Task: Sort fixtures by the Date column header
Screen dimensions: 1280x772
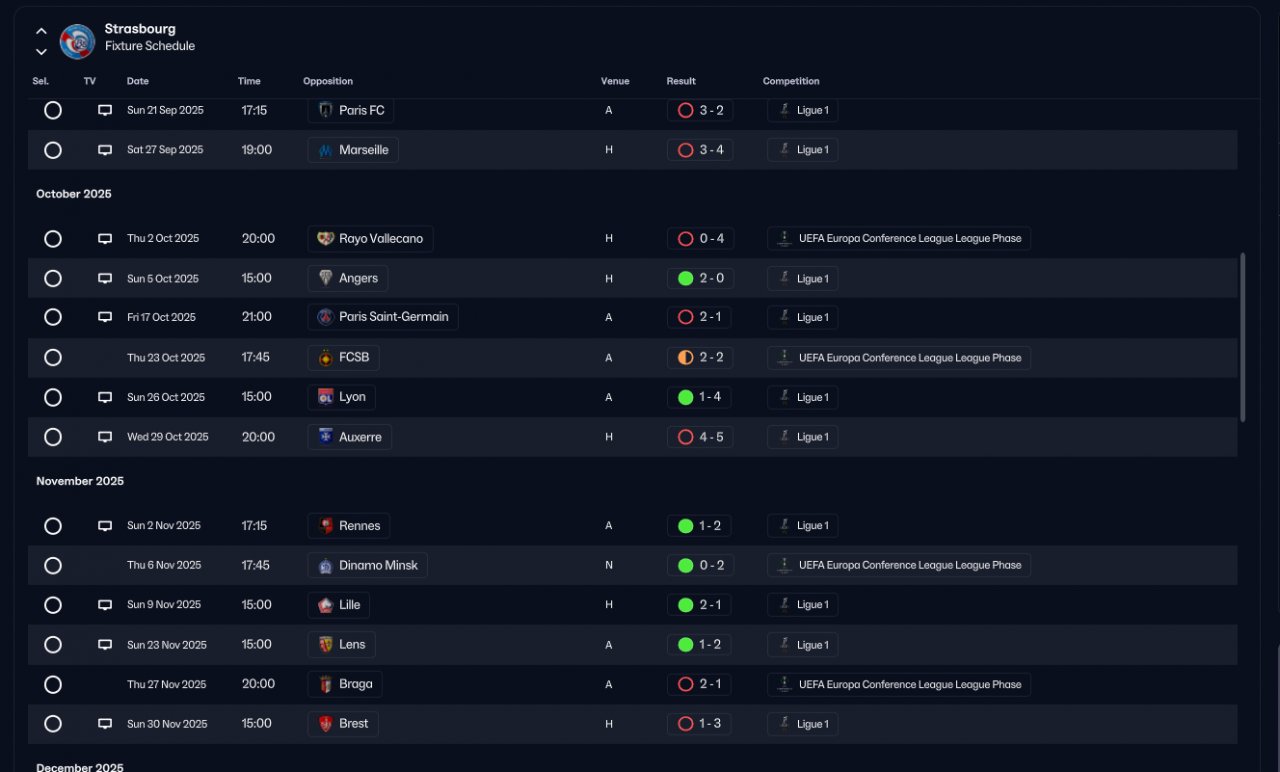Action: [x=138, y=81]
